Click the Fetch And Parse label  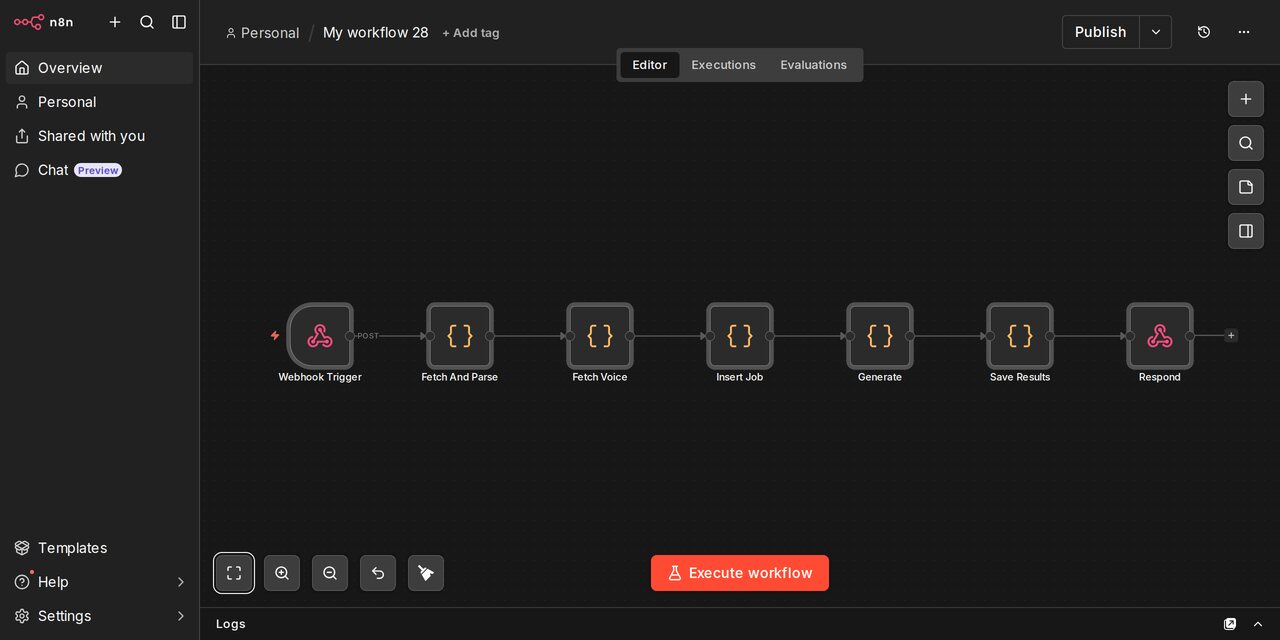(460, 377)
